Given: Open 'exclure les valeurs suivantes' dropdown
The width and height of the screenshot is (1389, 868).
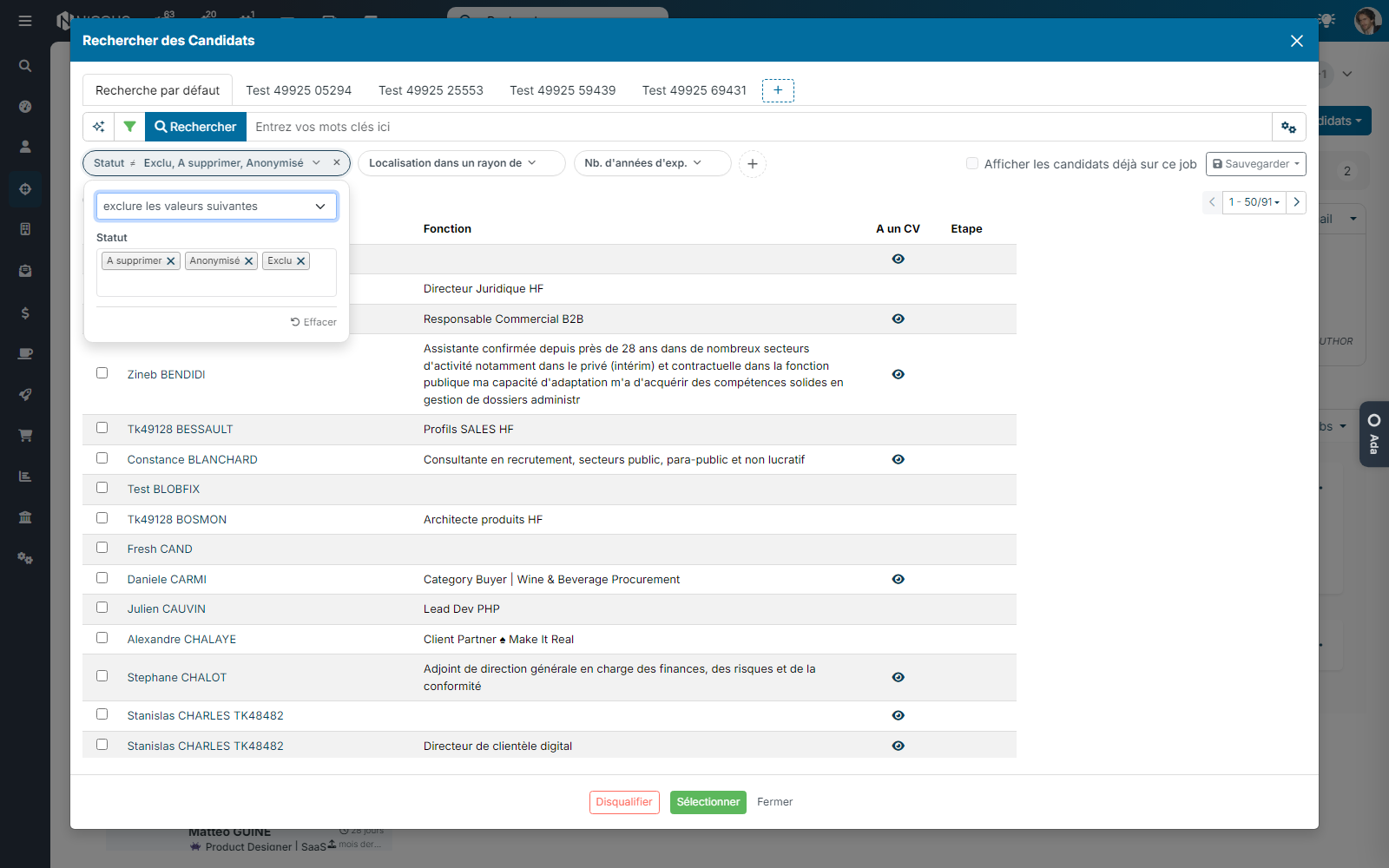Looking at the screenshot, I should click(216, 206).
